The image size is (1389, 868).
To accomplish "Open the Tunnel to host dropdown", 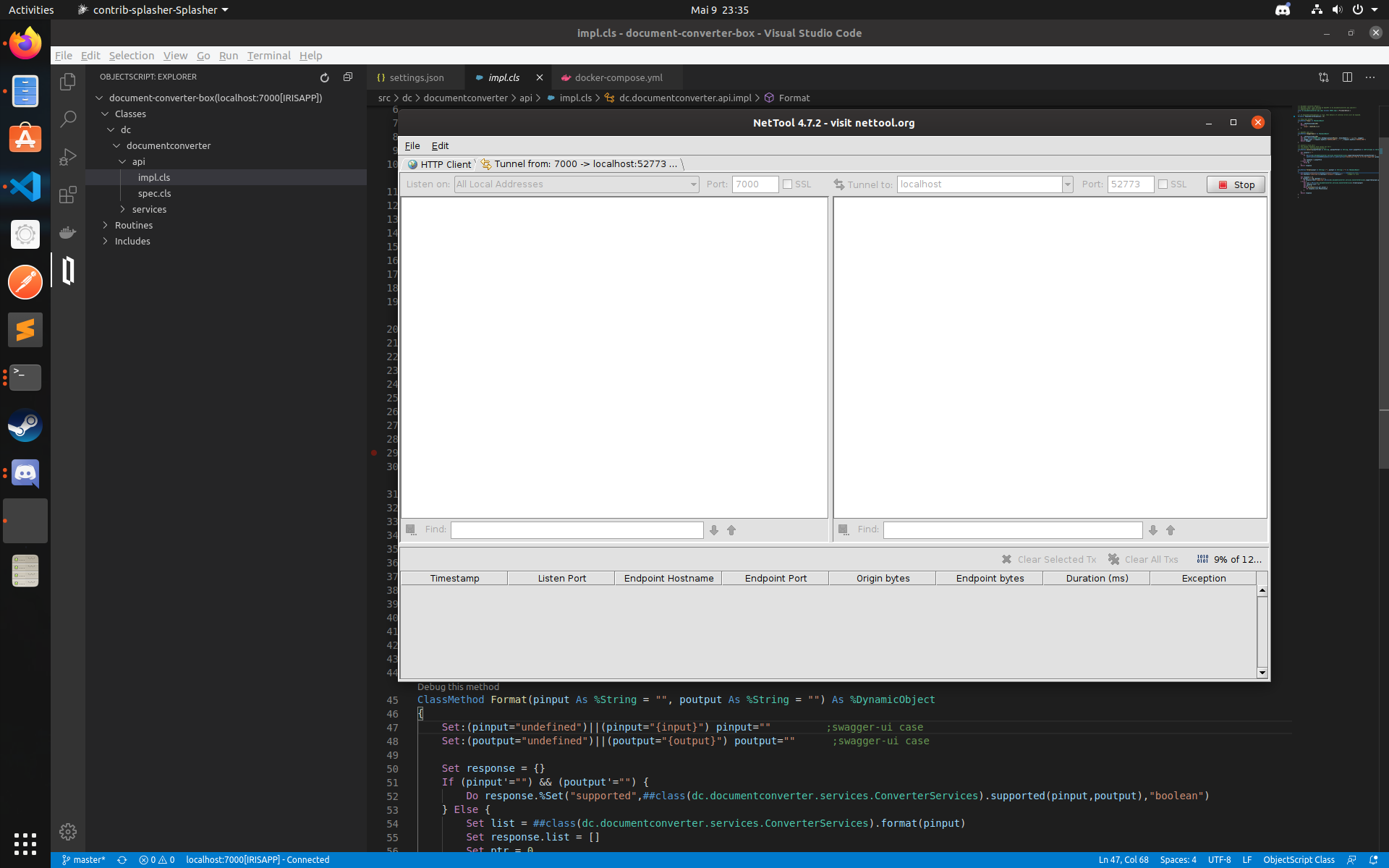I will click(1067, 184).
